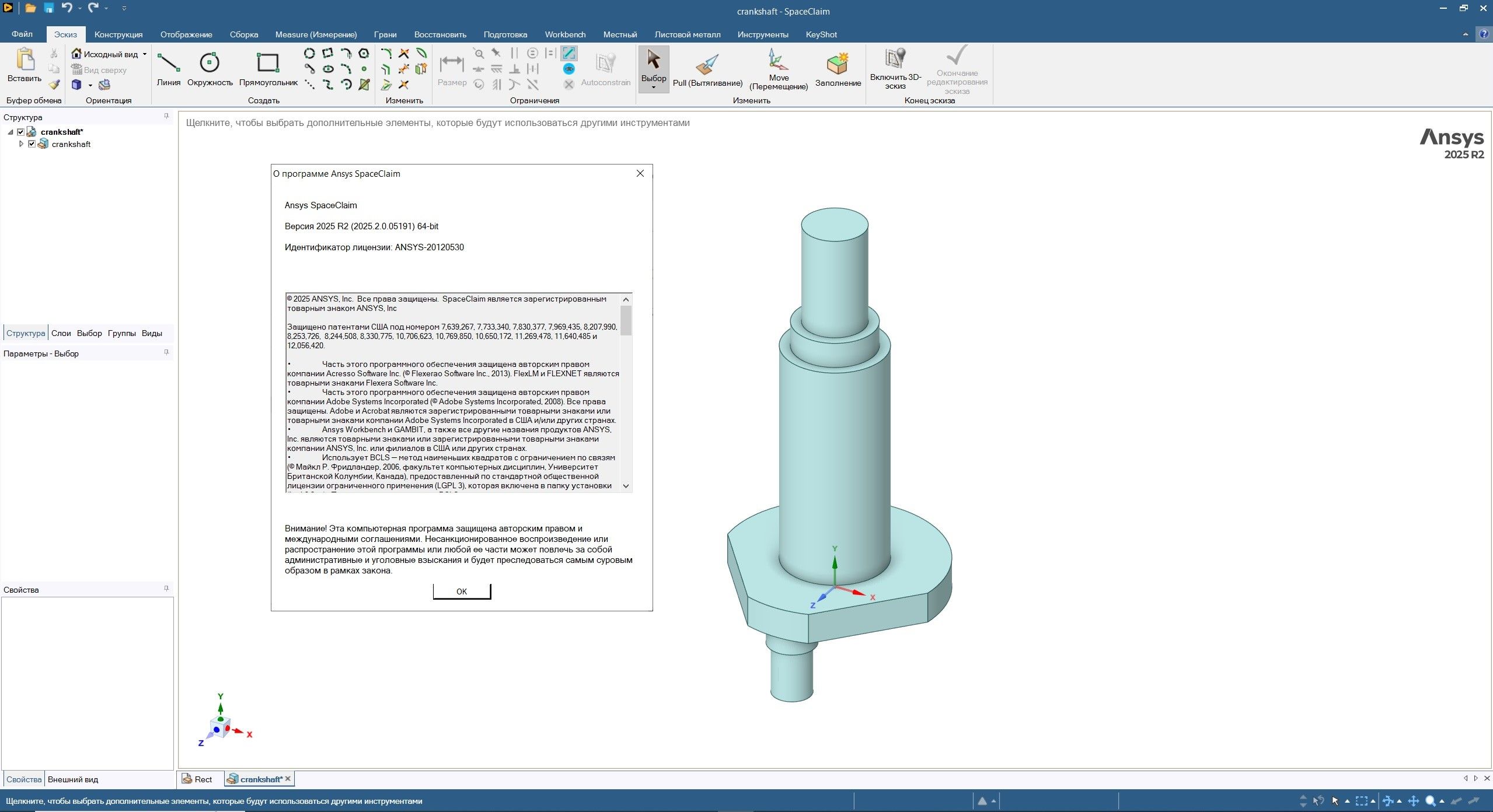Open the Выбор tool dropdown arrow
The height and width of the screenshot is (812, 1493).
653,87
